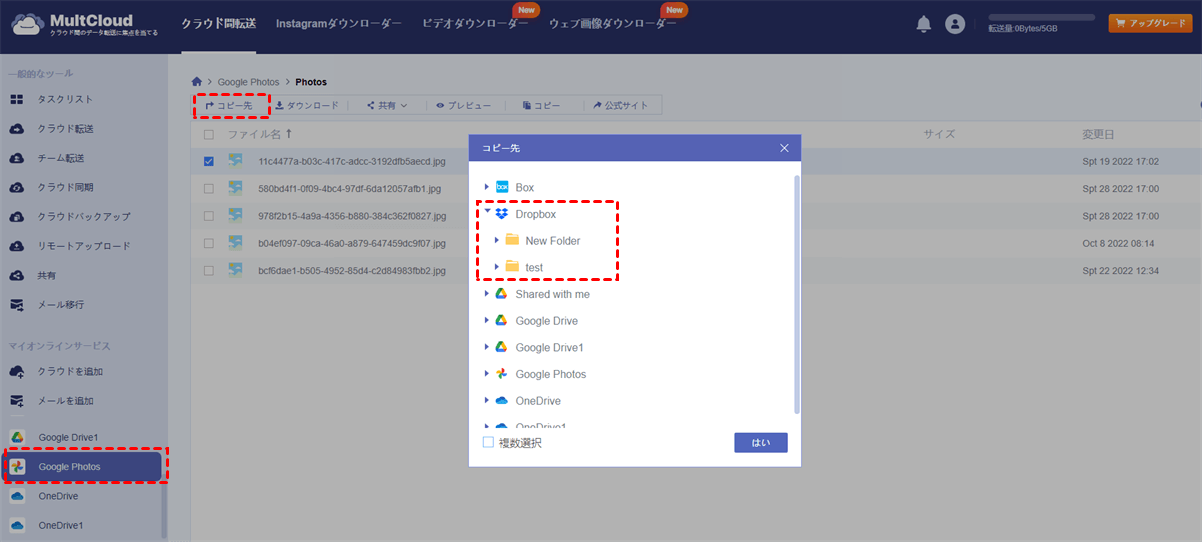Viewport: 1202px width, 542px height.
Task: Click the アップグレード button
Action: point(1150,23)
